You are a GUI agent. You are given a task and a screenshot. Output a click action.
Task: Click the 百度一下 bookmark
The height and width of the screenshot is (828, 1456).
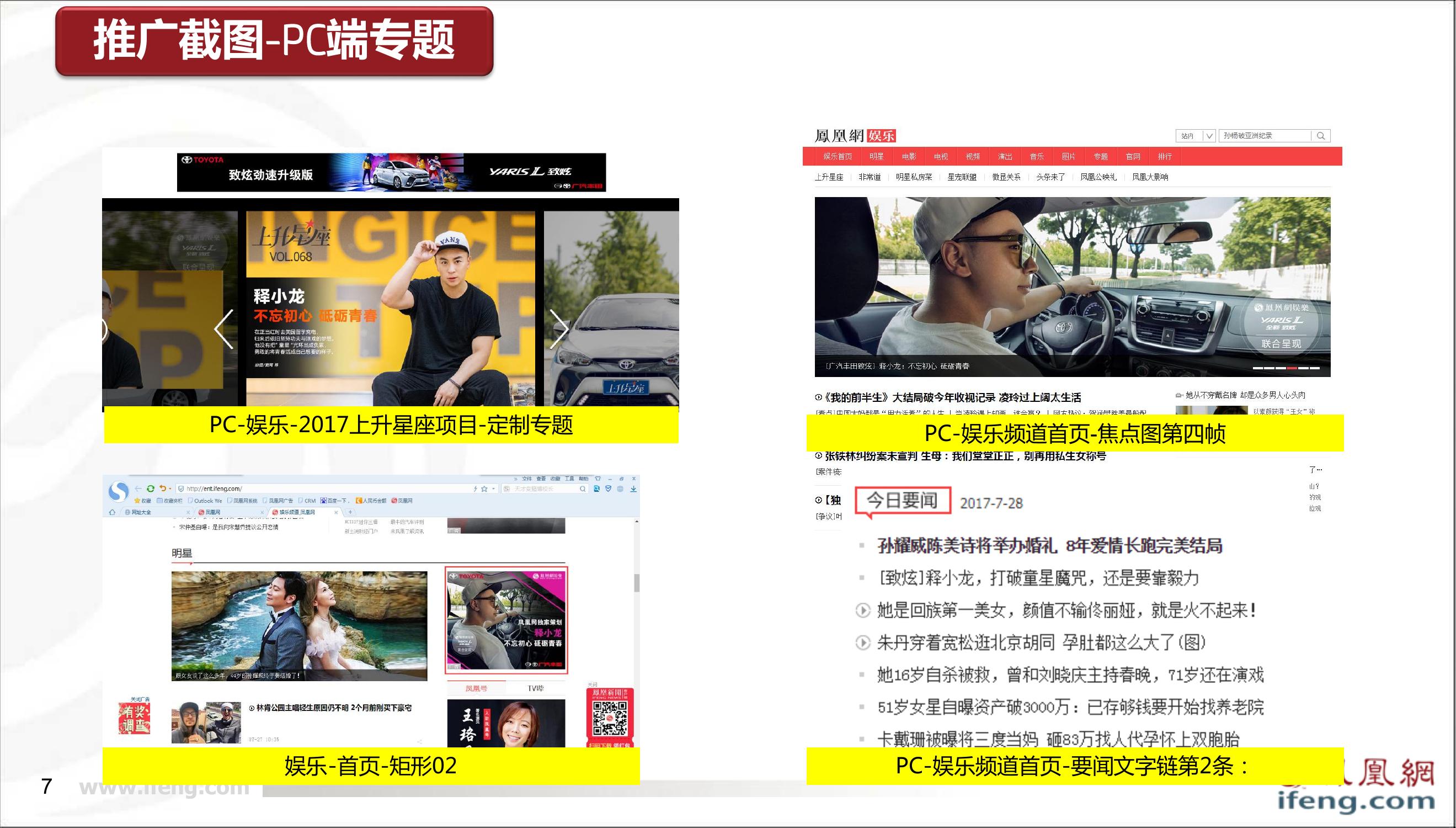tap(335, 501)
